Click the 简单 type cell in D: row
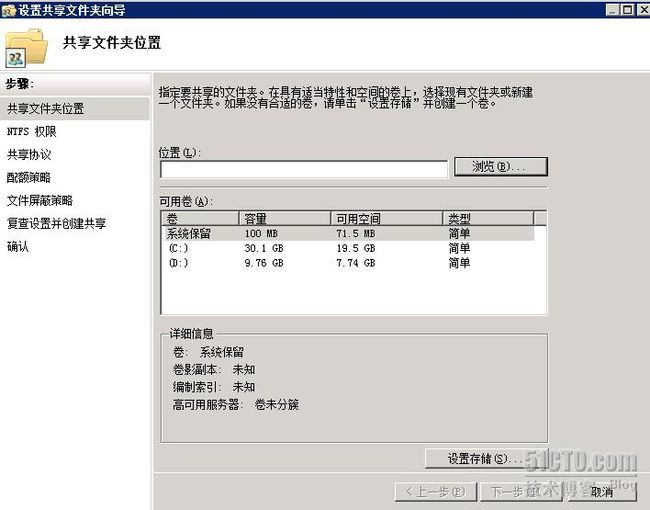Viewport: 650px width, 510px height. pyautogui.click(x=459, y=263)
